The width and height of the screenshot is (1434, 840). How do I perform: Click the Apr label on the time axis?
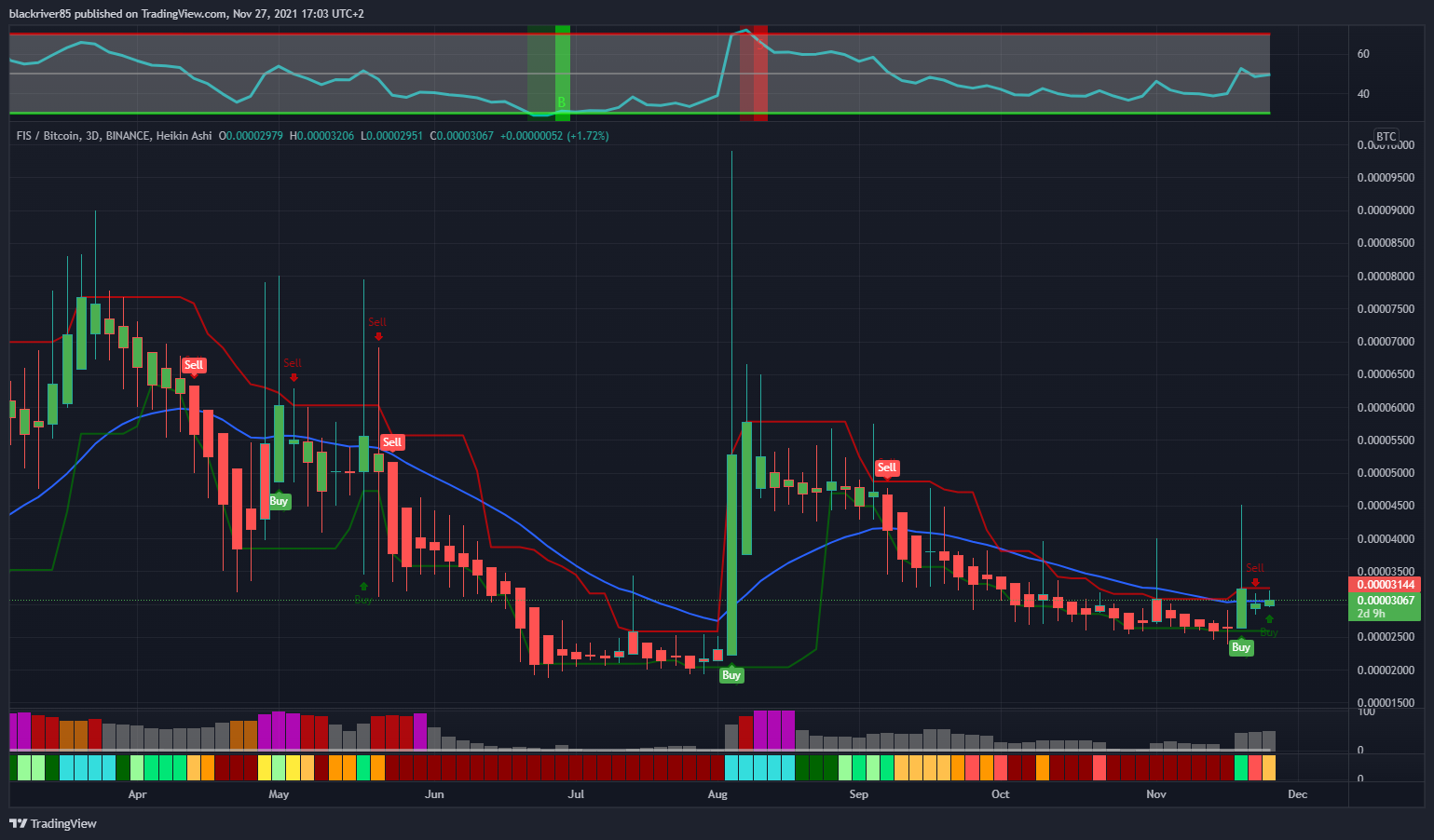(x=138, y=794)
